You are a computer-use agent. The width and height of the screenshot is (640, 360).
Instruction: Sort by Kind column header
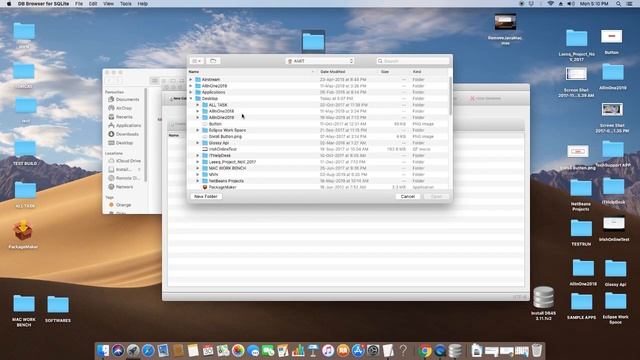pos(429,72)
